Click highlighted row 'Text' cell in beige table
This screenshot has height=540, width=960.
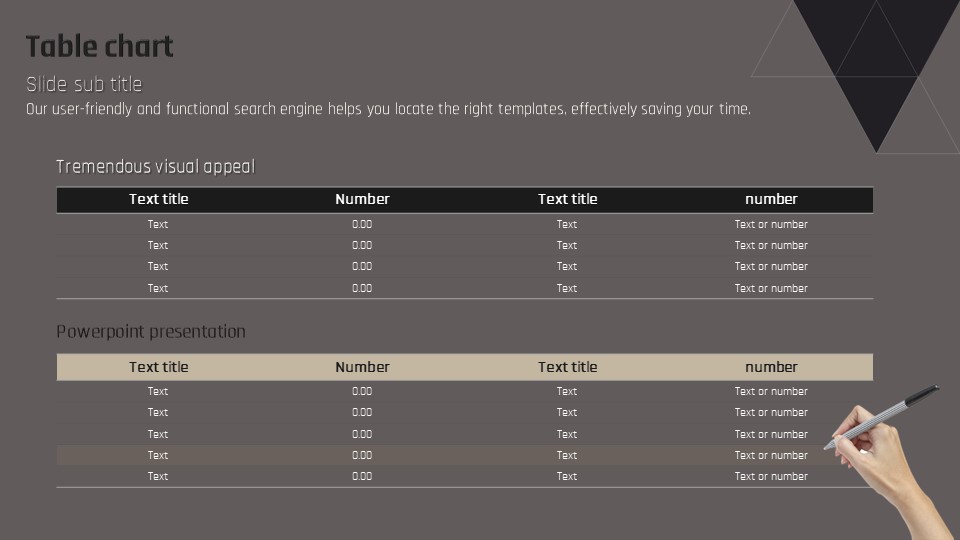click(157, 455)
